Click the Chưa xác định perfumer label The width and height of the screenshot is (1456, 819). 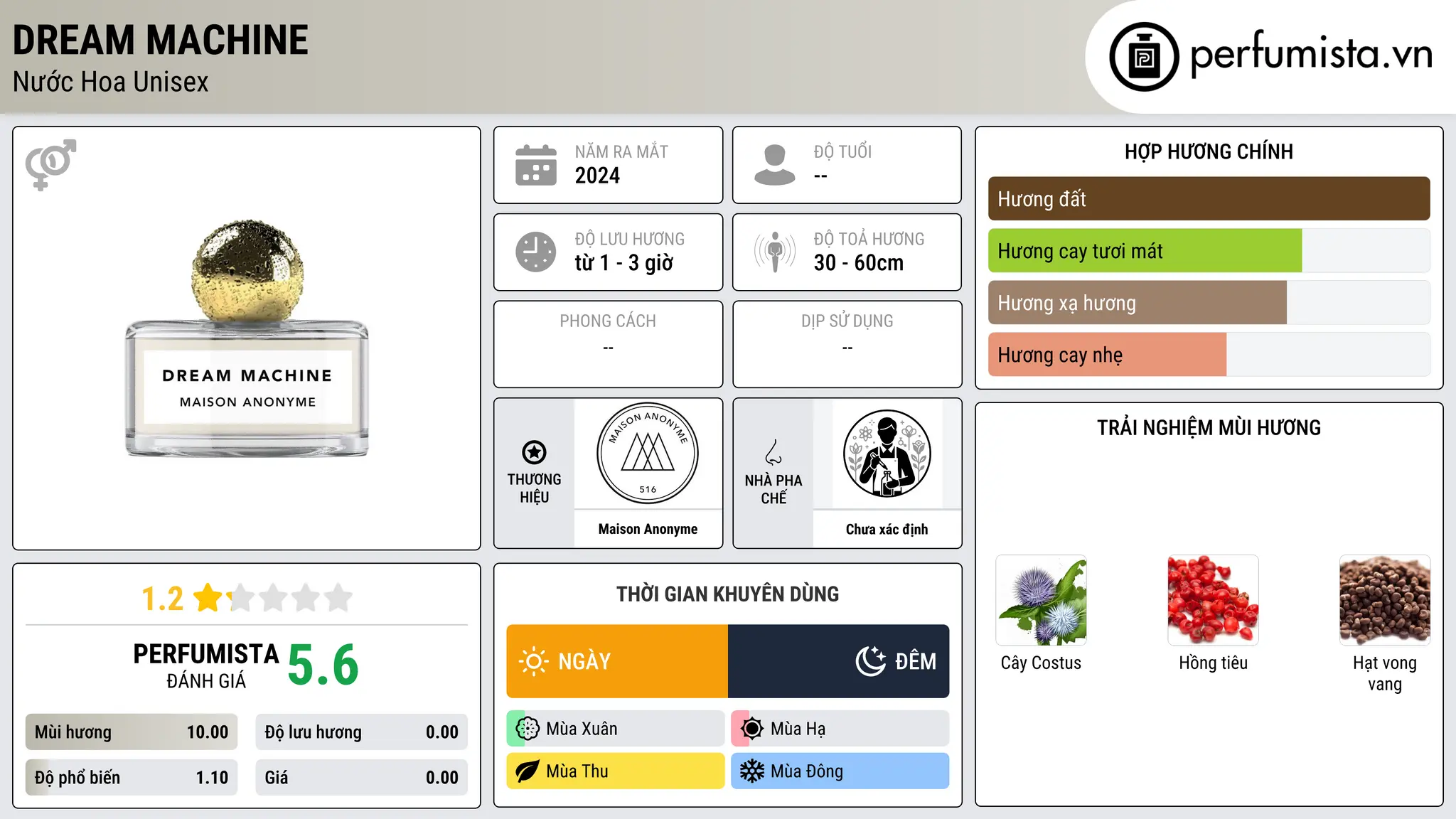(x=887, y=529)
